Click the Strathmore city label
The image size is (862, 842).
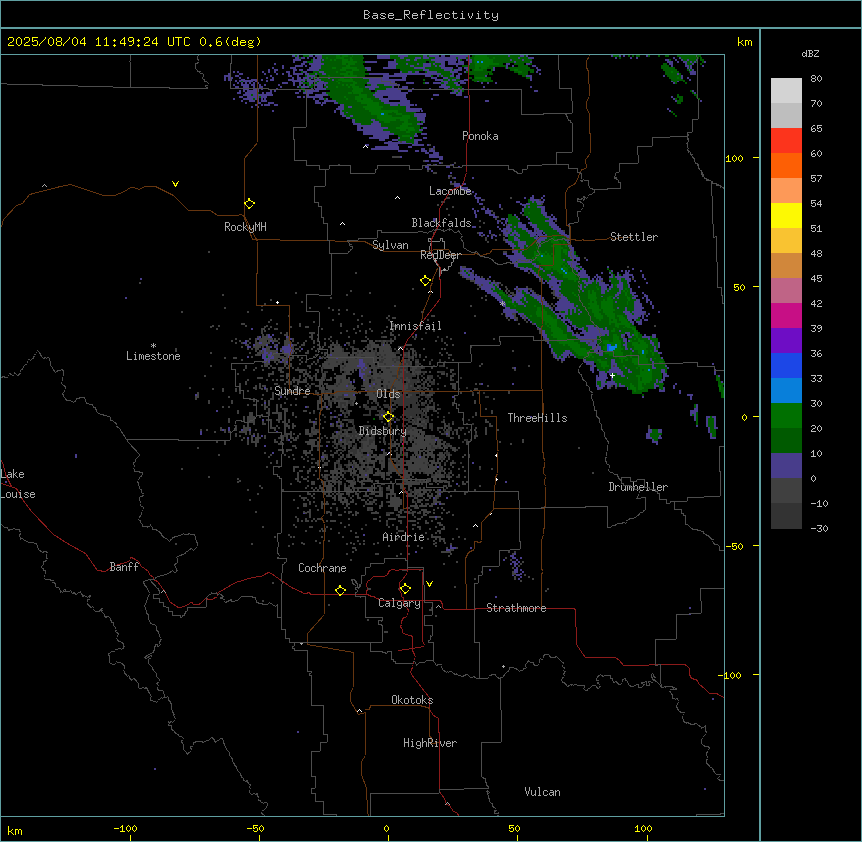[x=516, y=608]
